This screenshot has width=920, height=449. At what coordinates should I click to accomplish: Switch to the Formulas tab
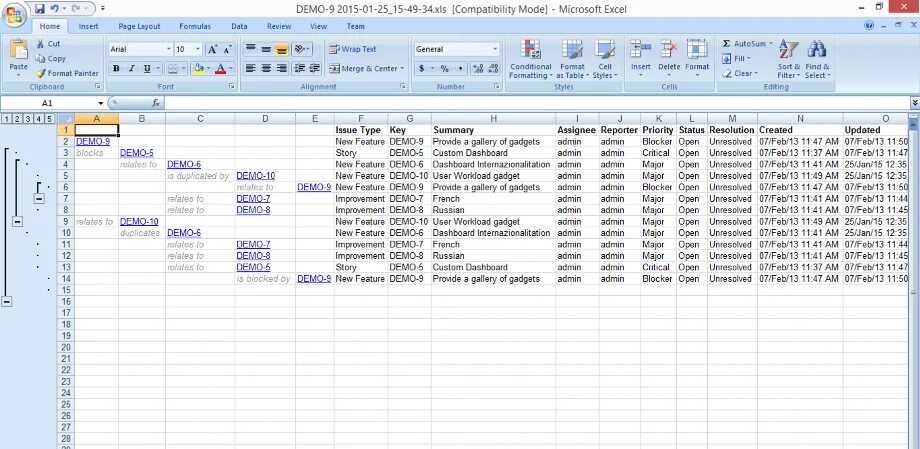195,26
